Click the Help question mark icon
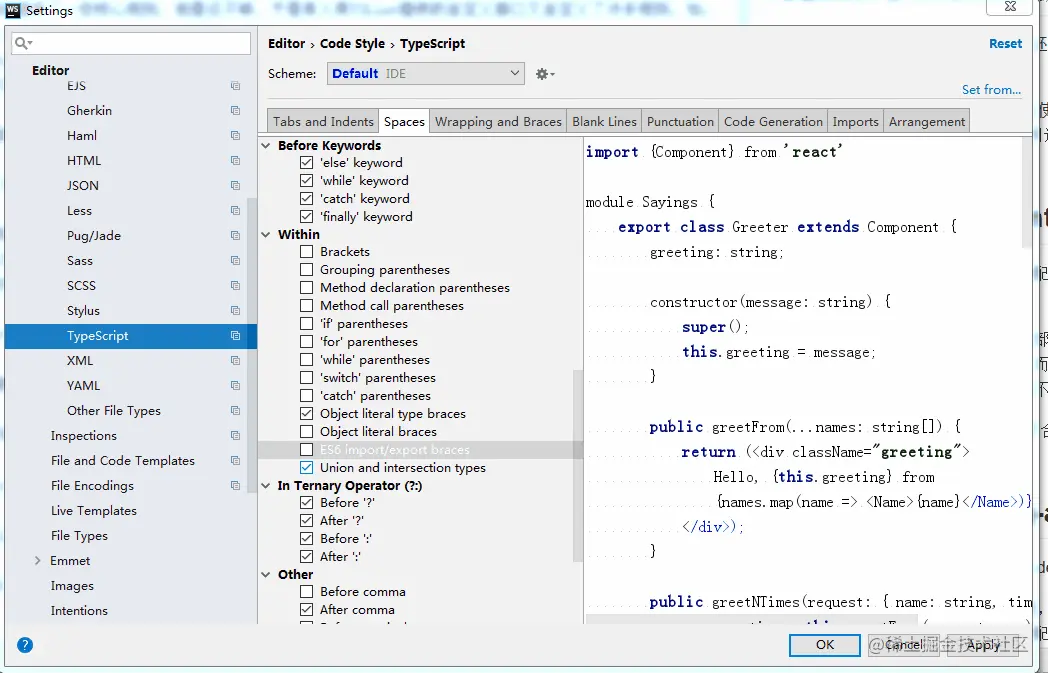Screen dimensions: 1048x673 coord(24,645)
